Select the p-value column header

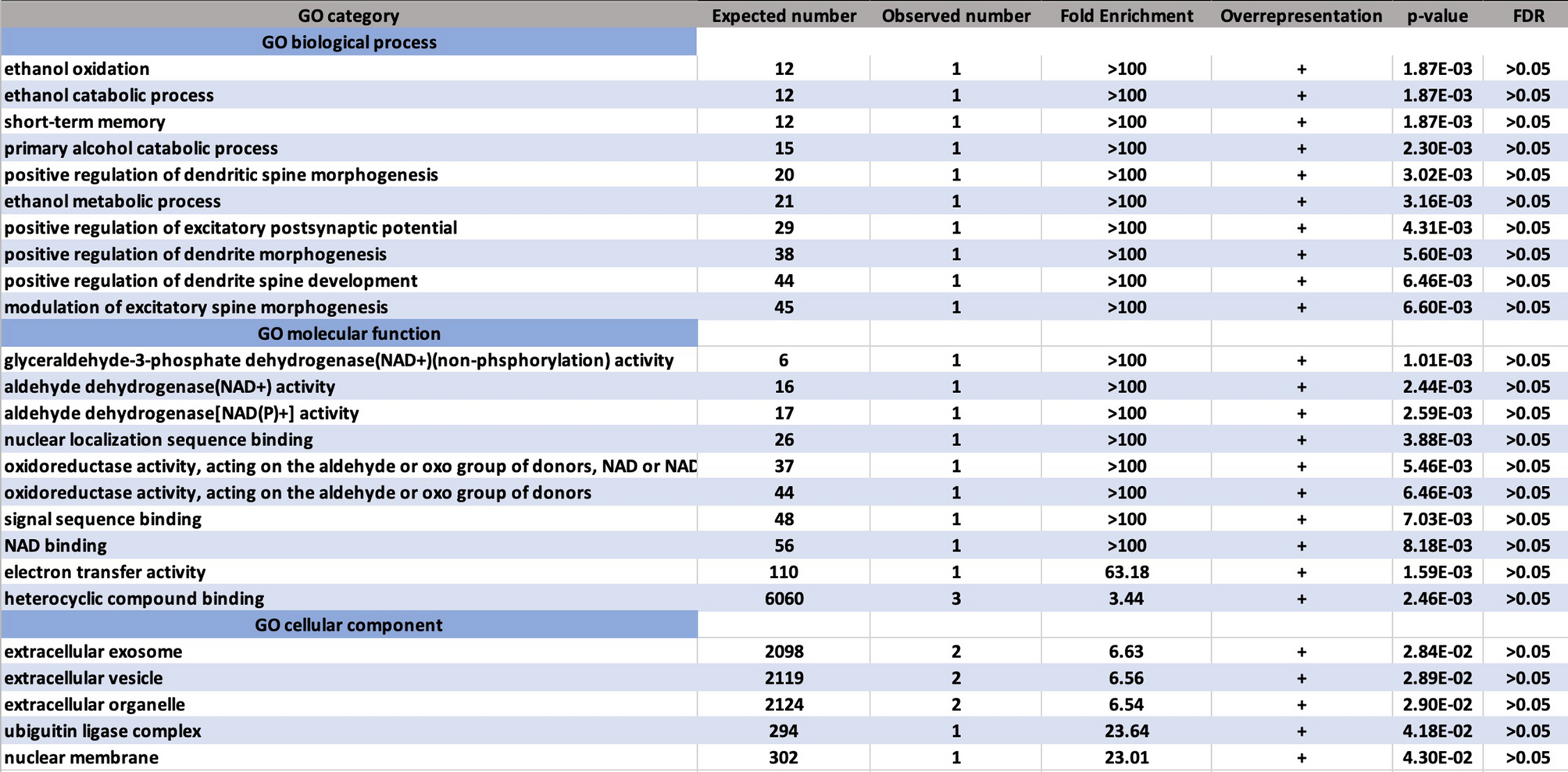pos(1438,16)
